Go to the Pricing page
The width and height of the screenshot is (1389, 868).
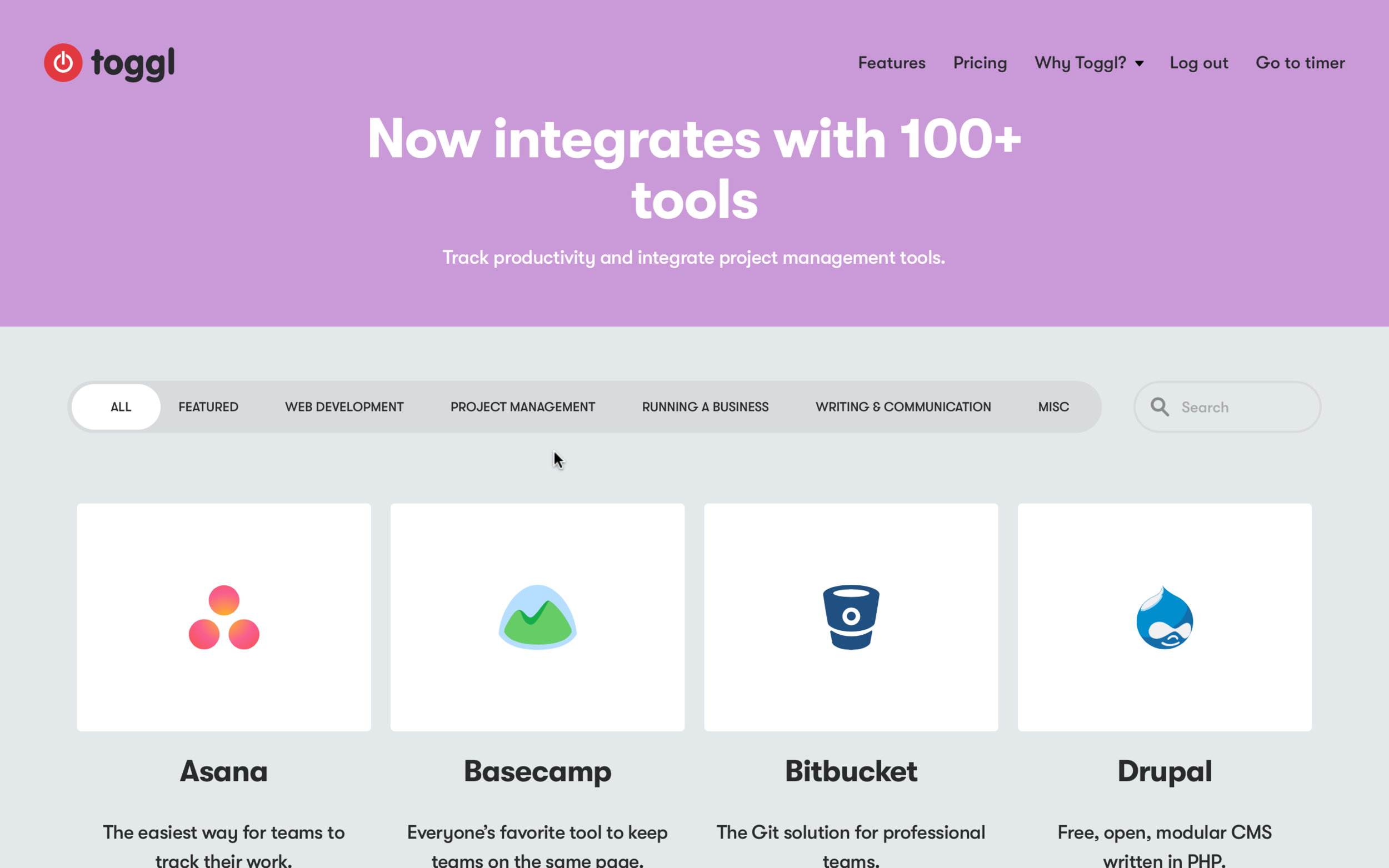980,63
